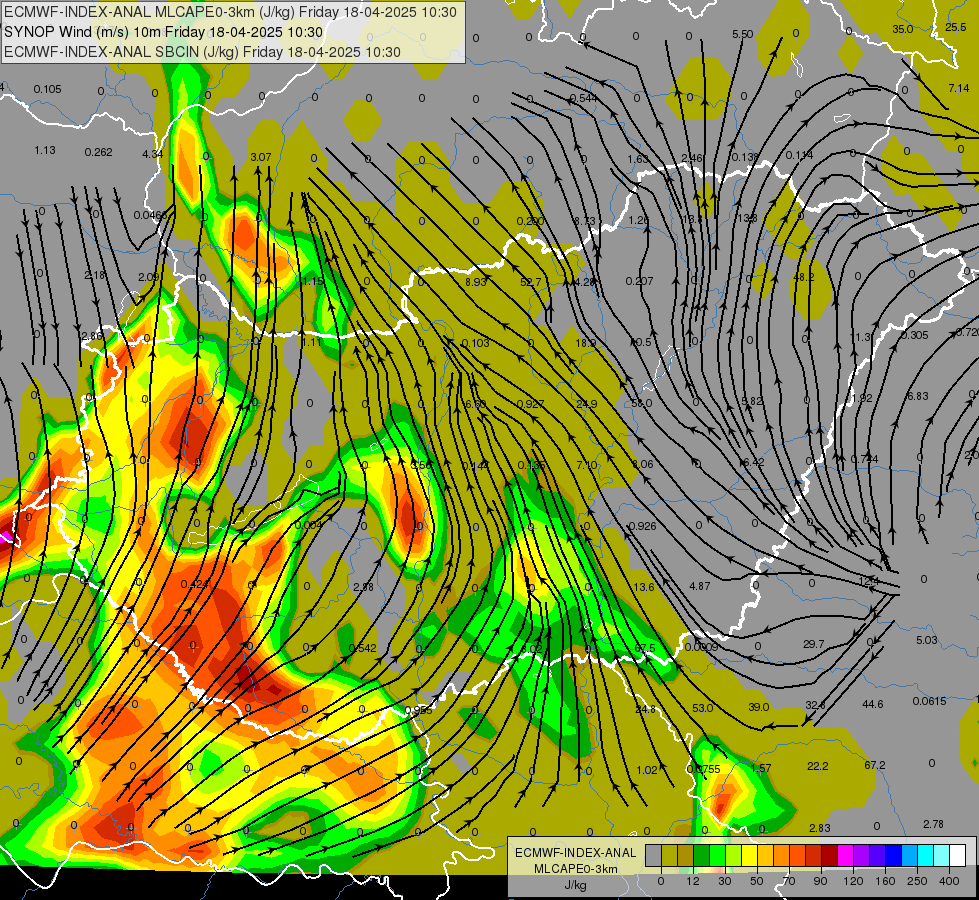Click the SYNOP Wind 10m title line

click(x=164, y=32)
